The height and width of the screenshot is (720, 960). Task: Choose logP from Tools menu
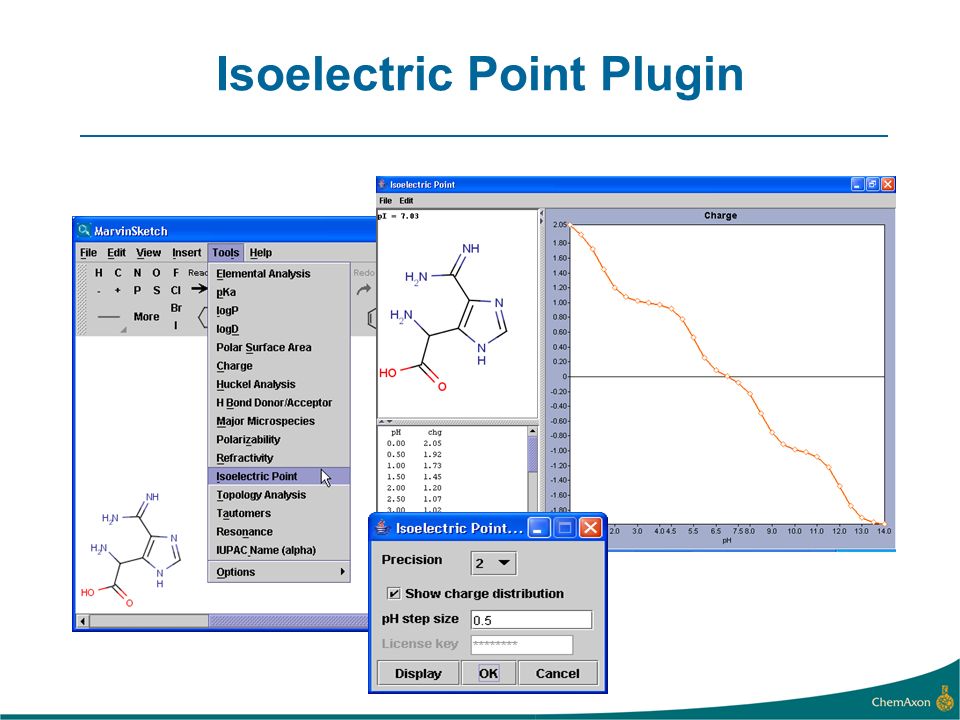[x=279, y=310]
